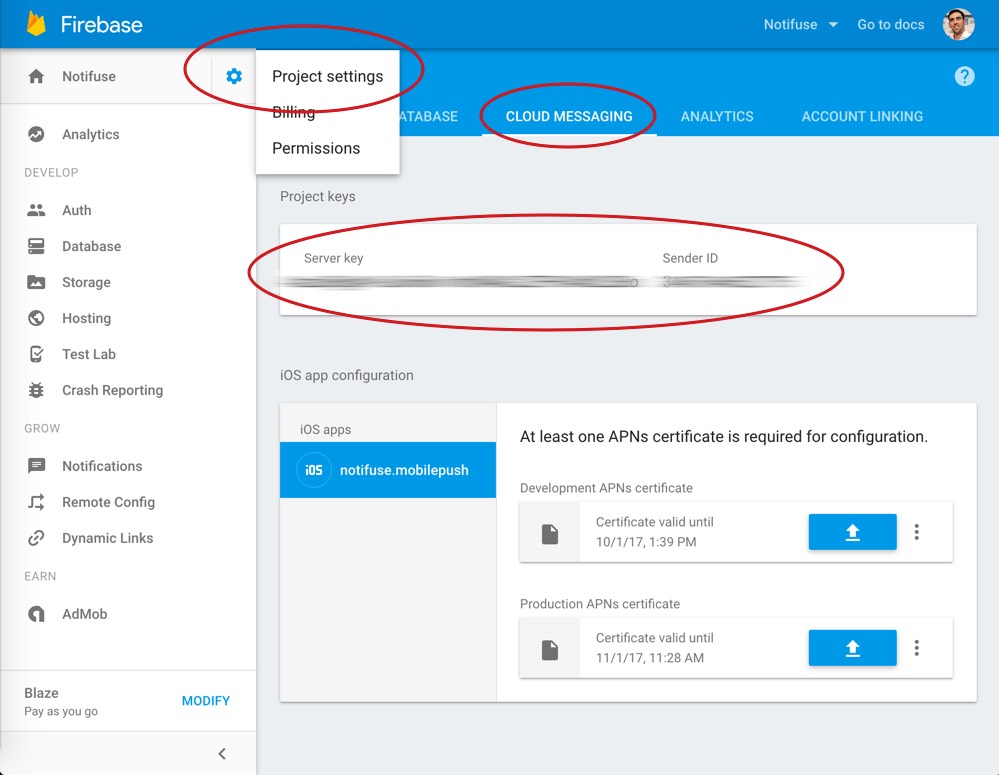
Task: Click the Dynamic Links chain icon
Action: [x=36, y=538]
